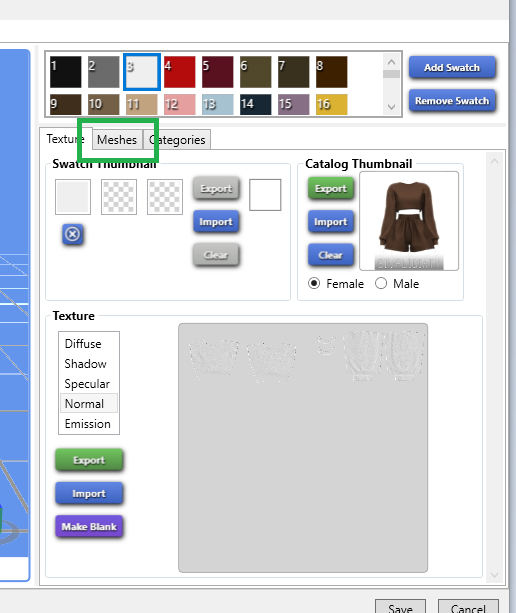This screenshot has height=613, width=516.
Task: Click panel scrollbar up arrow
Action: pos(494,161)
